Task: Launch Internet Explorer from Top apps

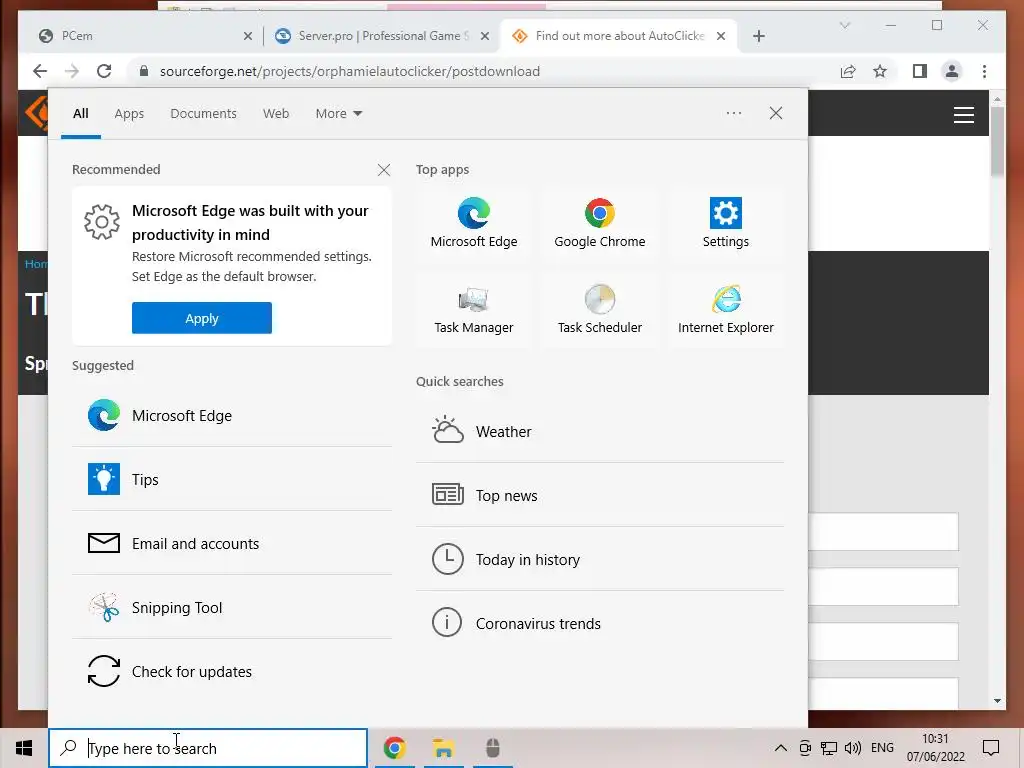Action: coord(726,310)
